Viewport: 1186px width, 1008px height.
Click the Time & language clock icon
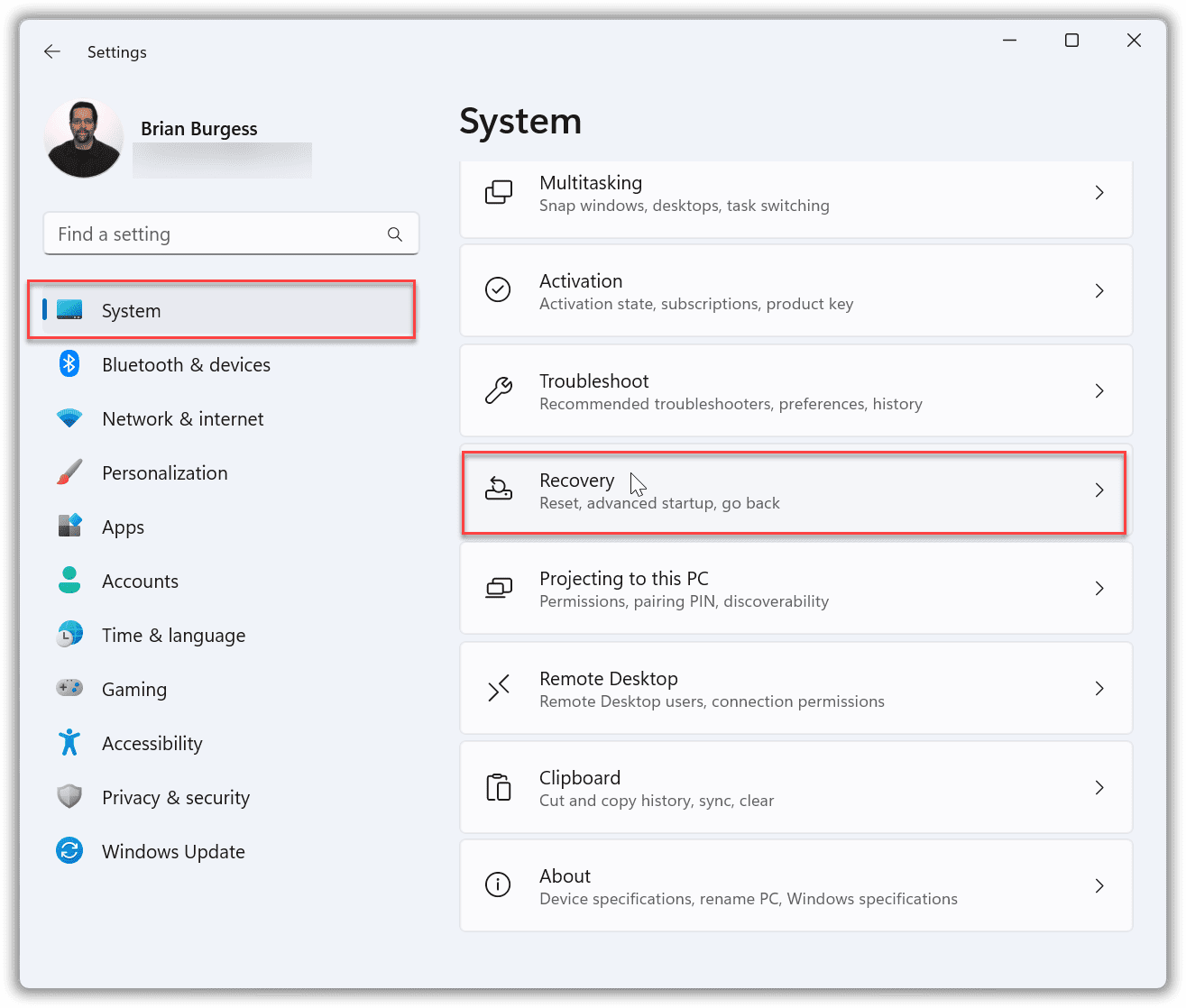tap(69, 635)
